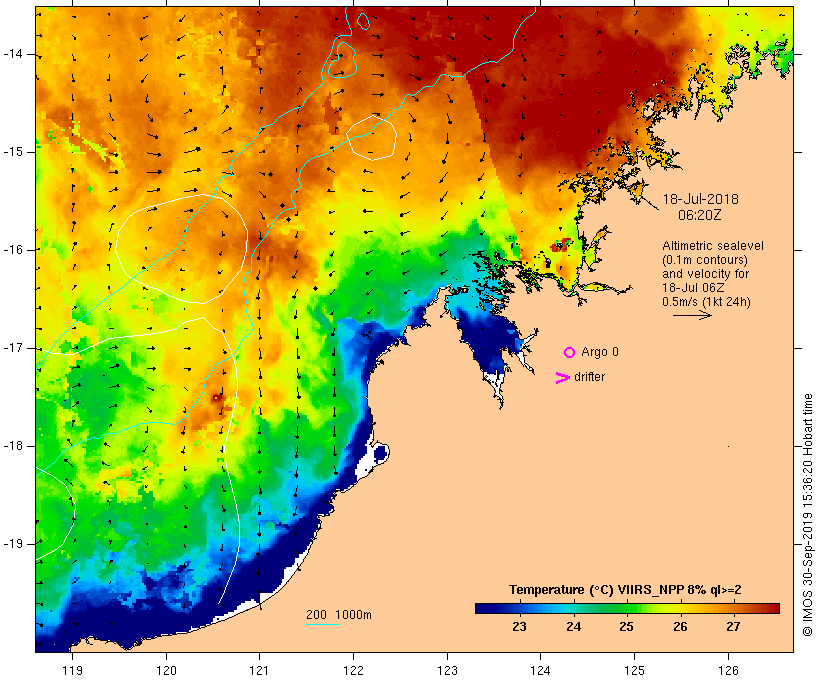820x680 pixels.
Task: Pick the cyan 24°C colorbar region
Action: pyautogui.click(x=574, y=608)
